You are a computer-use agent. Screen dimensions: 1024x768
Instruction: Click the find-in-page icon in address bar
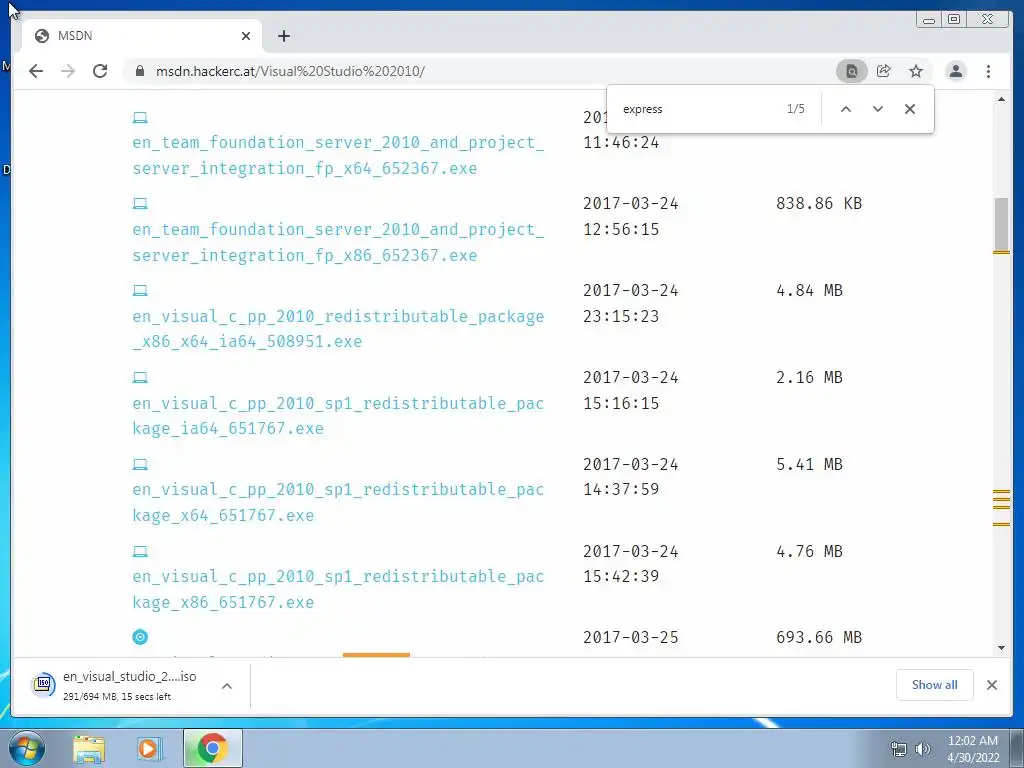click(852, 71)
